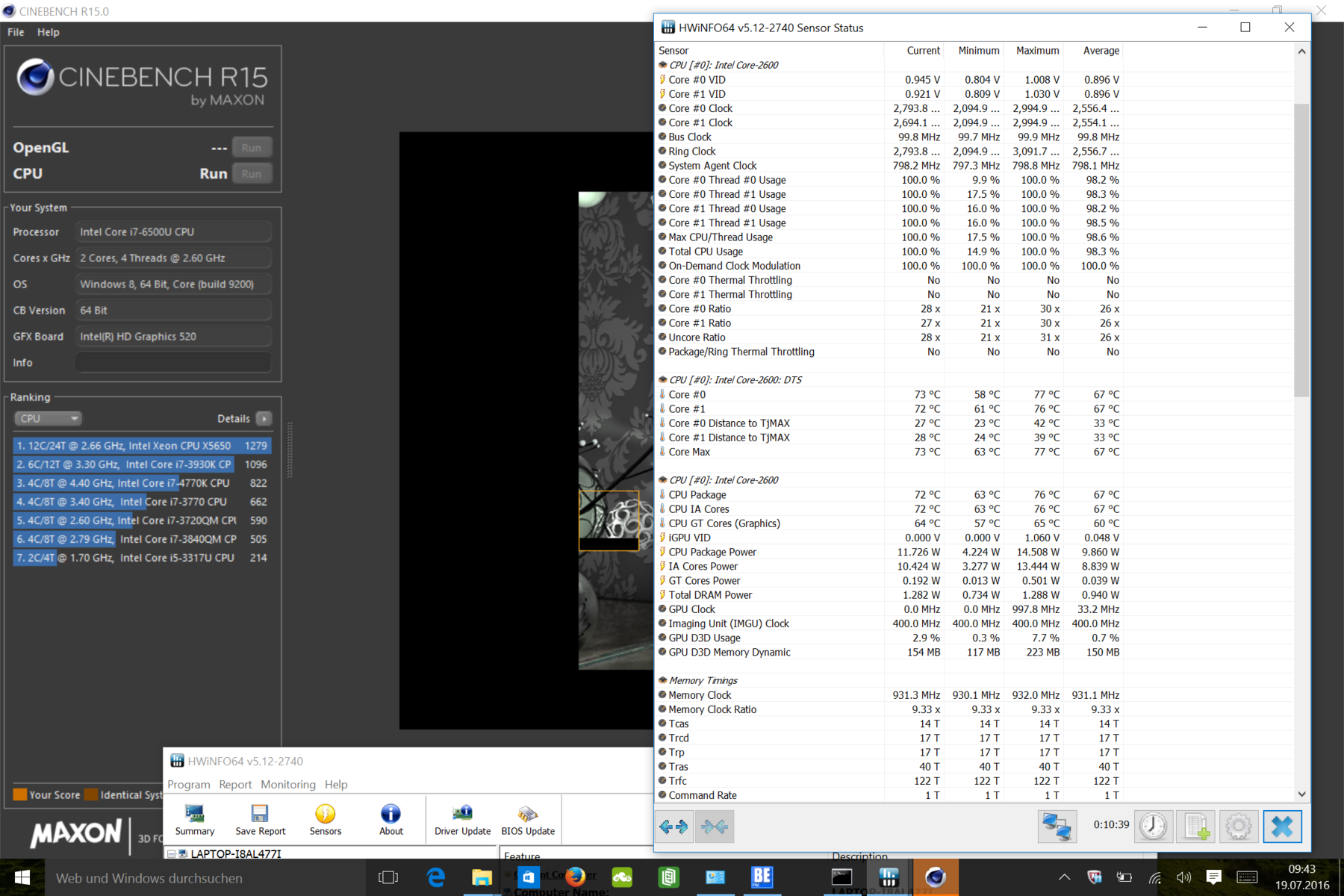Close the sensor window with the blue X
The height and width of the screenshot is (896, 1344).
pos(1282,826)
